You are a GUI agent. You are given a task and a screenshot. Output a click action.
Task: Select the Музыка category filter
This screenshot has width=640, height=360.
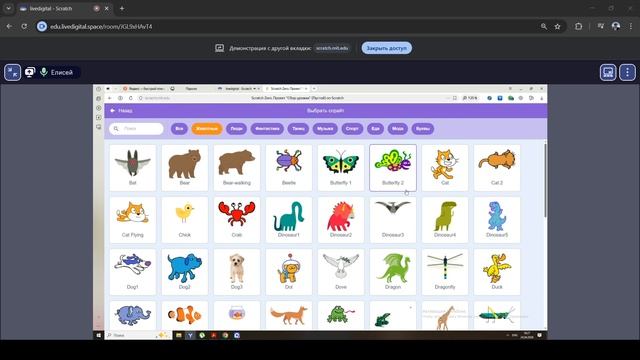tap(325, 129)
